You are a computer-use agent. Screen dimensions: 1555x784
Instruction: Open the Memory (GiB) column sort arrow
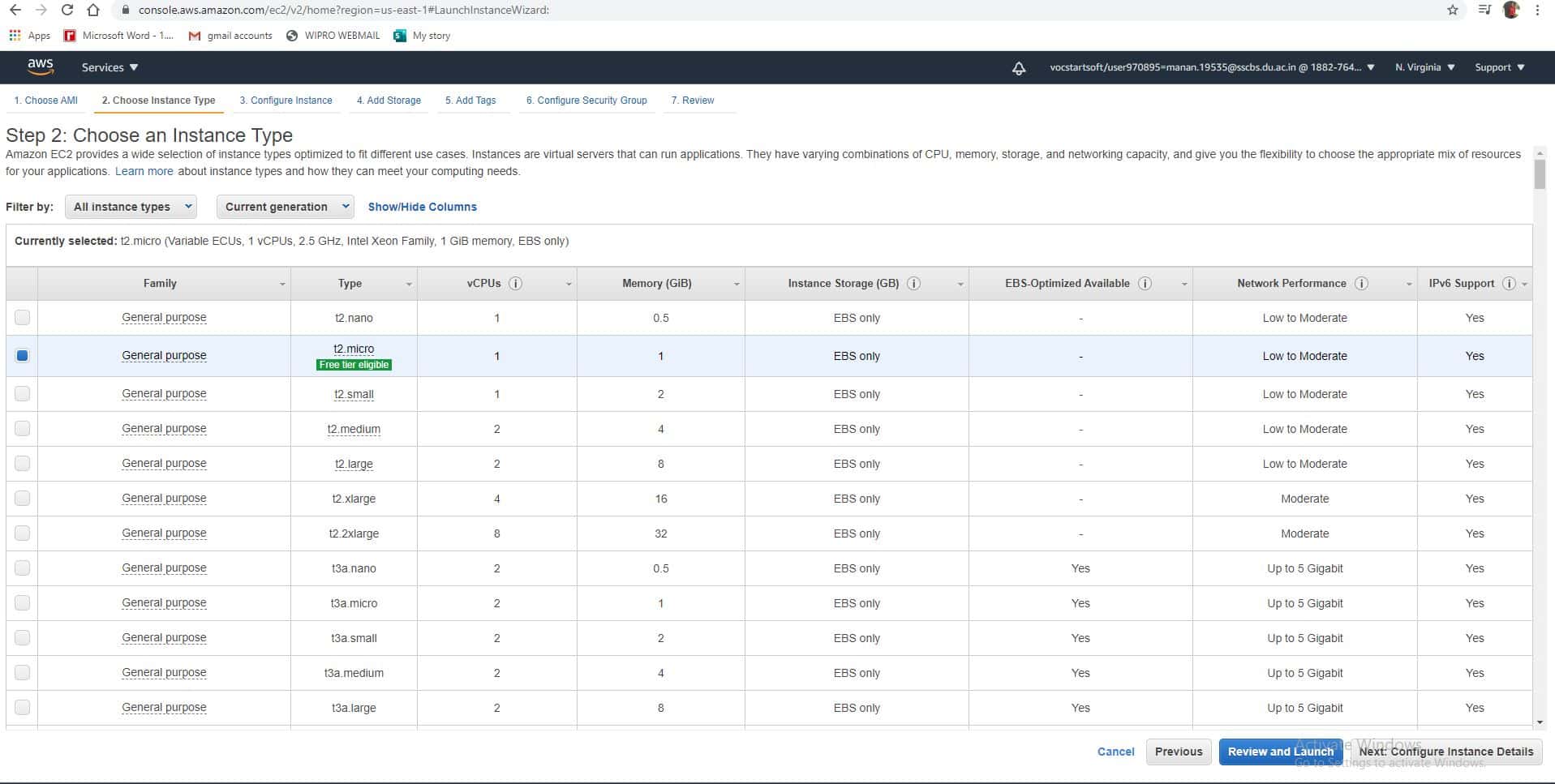(x=737, y=284)
